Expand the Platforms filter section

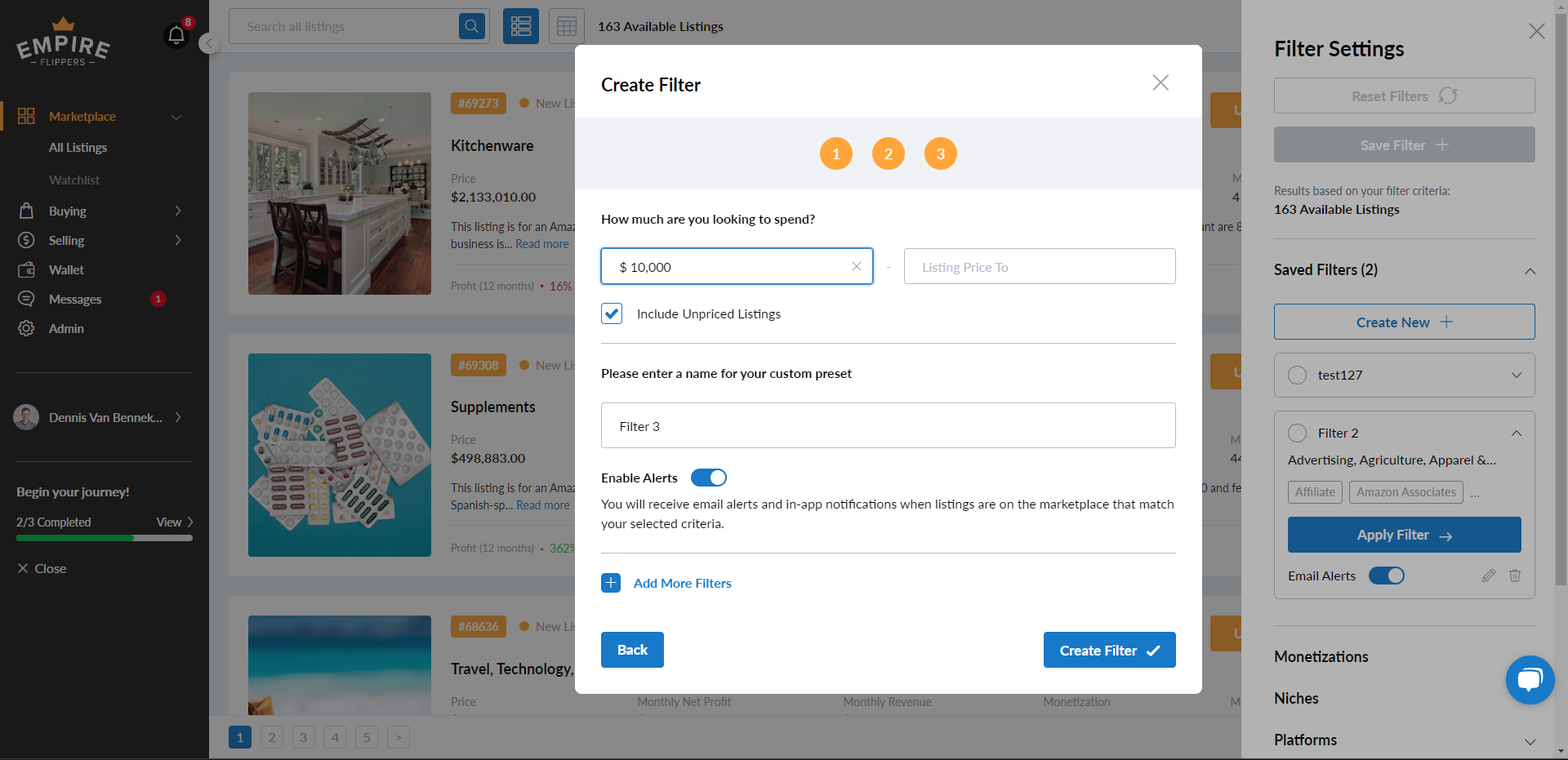point(1530,741)
